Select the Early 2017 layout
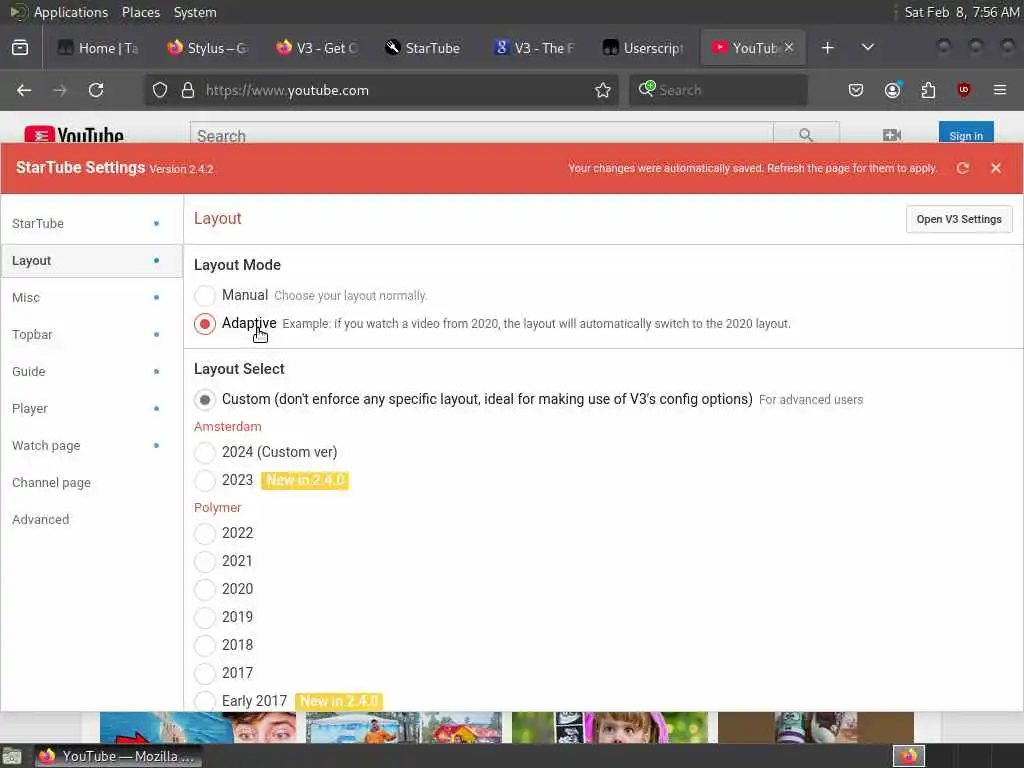1024x768 pixels. pos(204,701)
